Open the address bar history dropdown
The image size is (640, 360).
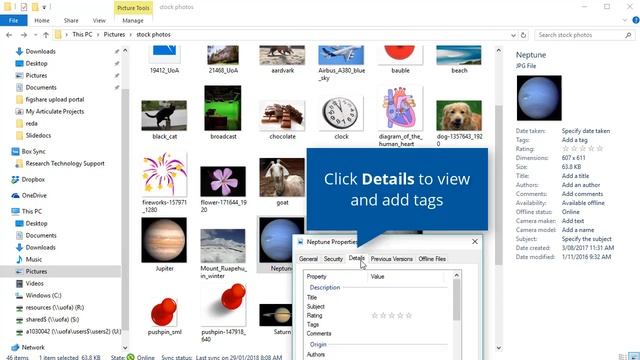(x=513, y=35)
